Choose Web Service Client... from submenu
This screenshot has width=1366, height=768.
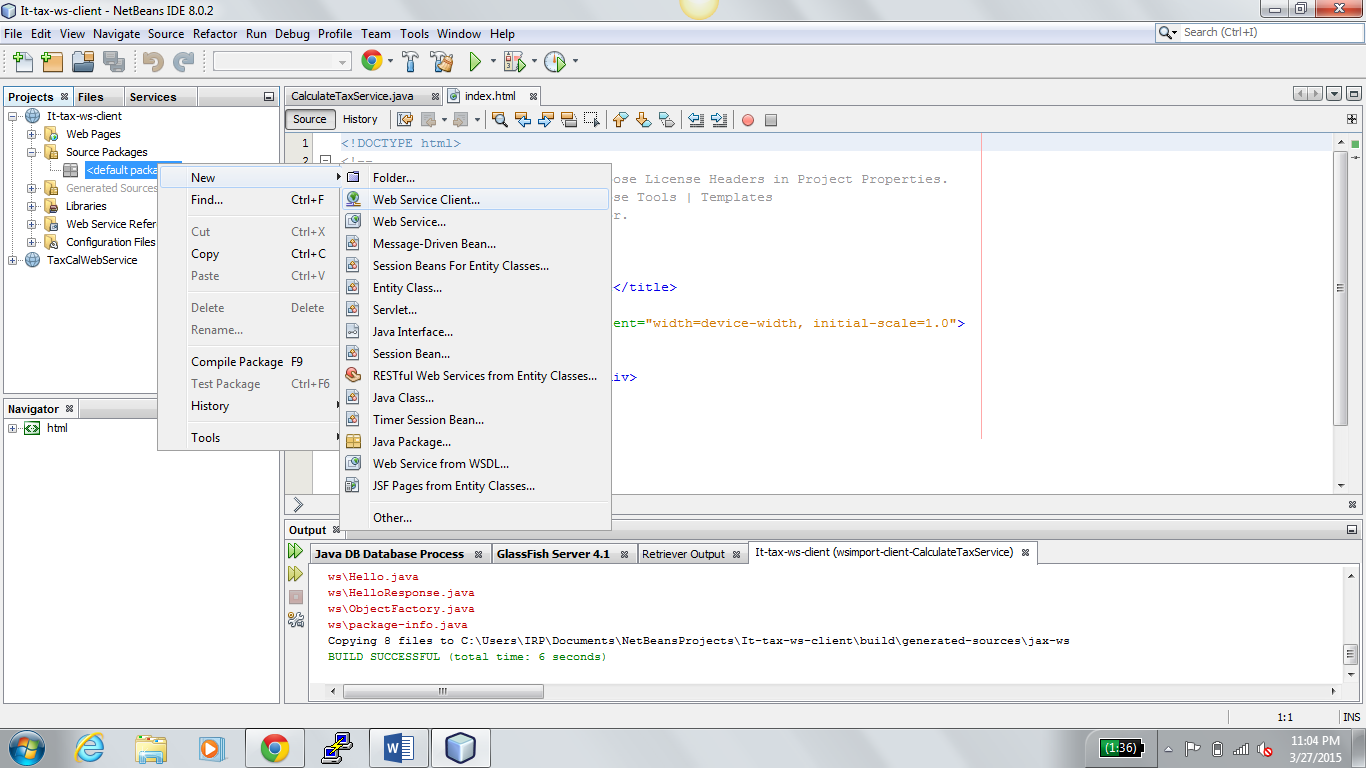click(475, 200)
